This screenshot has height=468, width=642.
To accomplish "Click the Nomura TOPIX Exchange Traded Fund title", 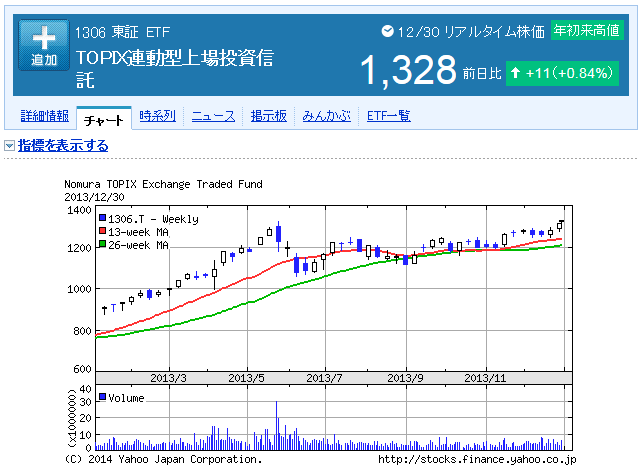I will pyautogui.click(x=163, y=184).
